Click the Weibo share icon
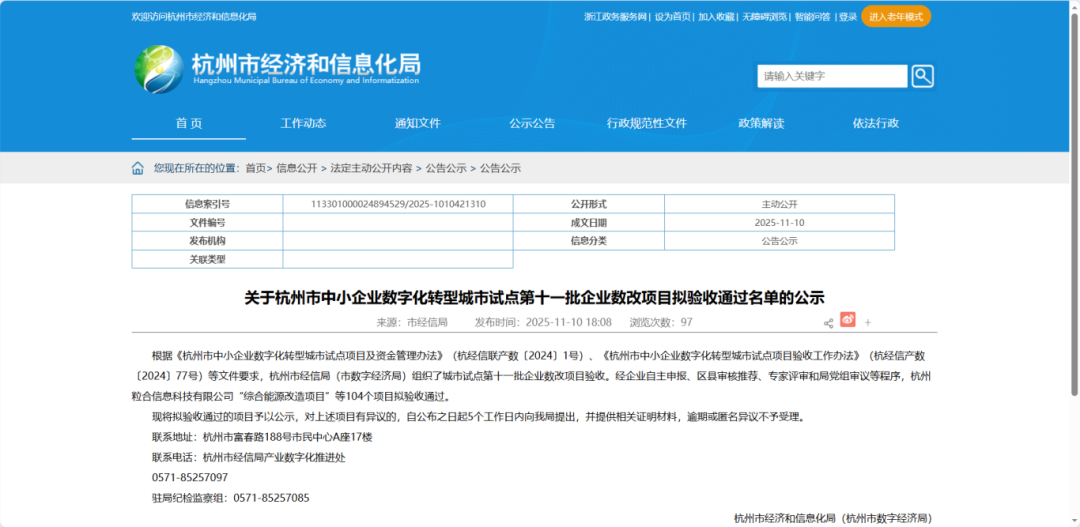 pyautogui.click(x=848, y=321)
